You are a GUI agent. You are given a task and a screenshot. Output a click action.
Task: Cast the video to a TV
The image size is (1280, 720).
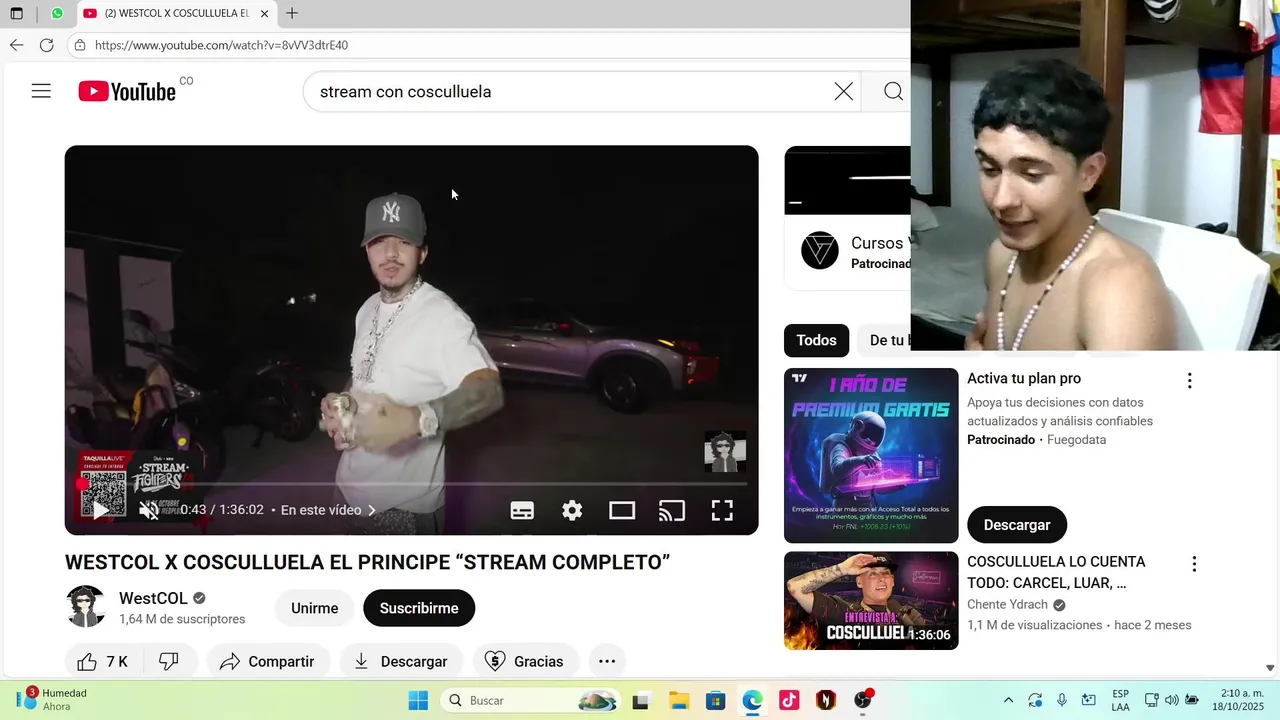672,510
